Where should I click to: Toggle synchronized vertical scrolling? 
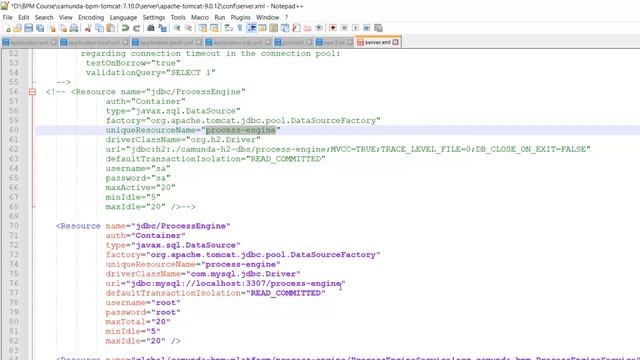(202, 28)
